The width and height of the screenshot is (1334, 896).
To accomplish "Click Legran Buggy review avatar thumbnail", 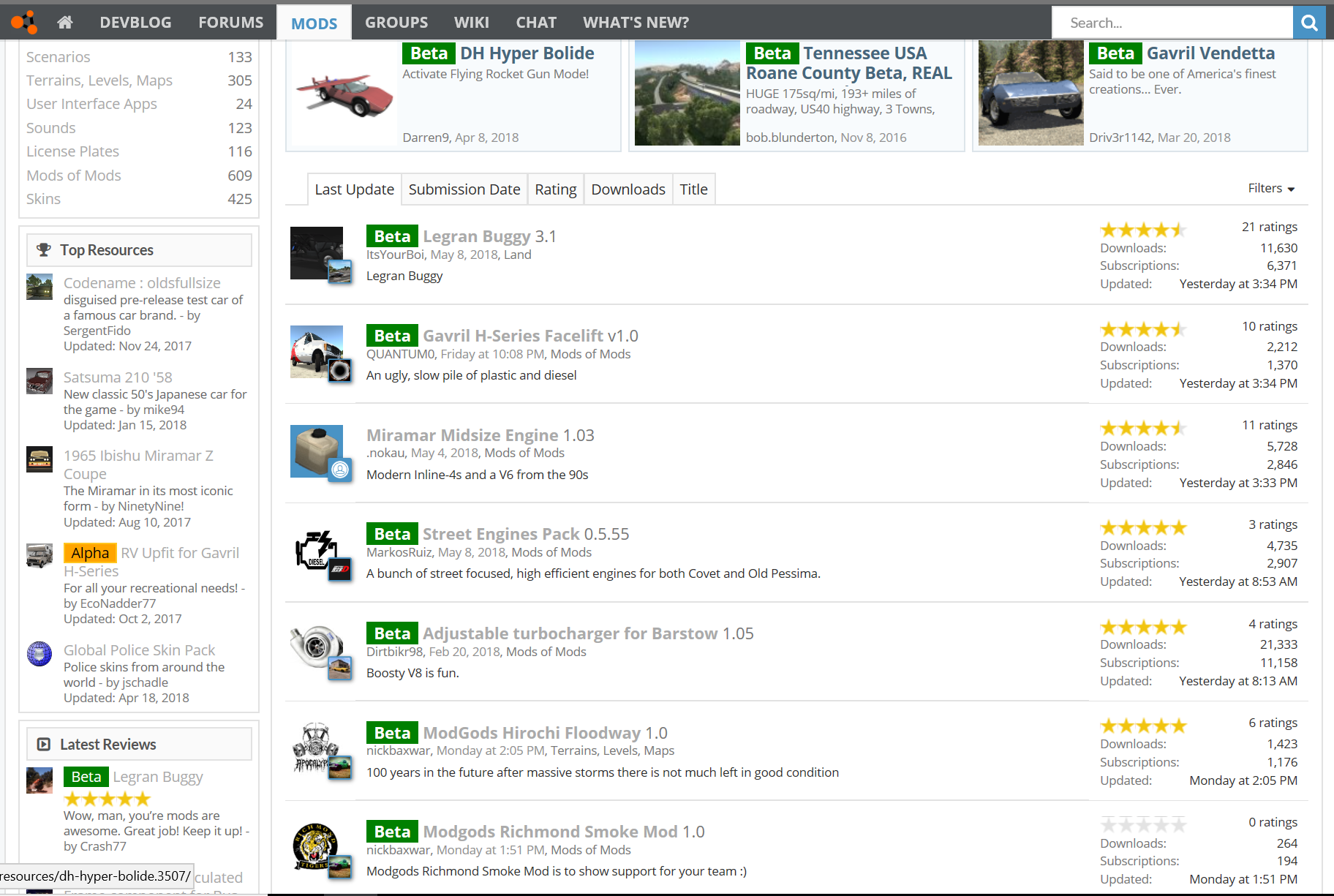I will (x=39, y=780).
